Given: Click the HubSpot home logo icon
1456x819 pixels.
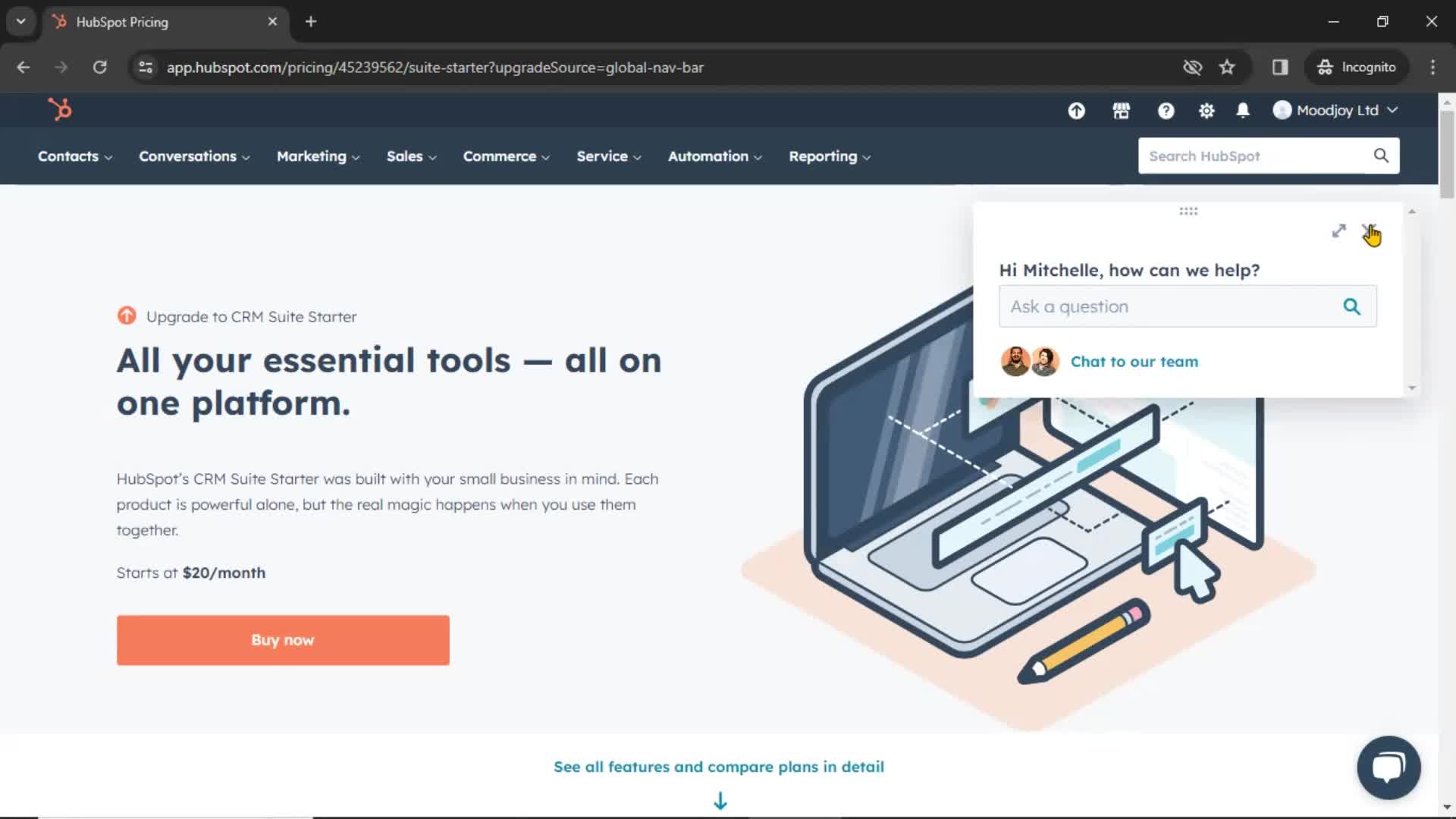Looking at the screenshot, I should click(x=59, y=110).
